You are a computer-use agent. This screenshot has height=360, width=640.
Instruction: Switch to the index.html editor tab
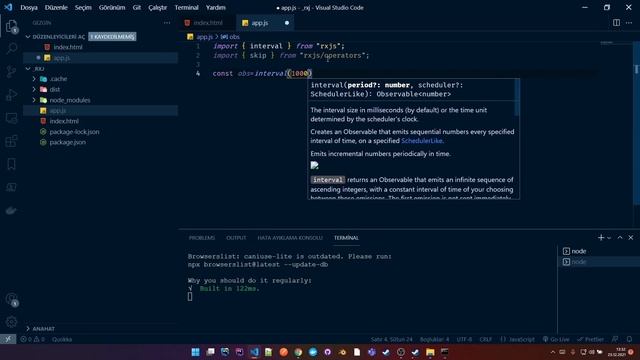[208, 23]
